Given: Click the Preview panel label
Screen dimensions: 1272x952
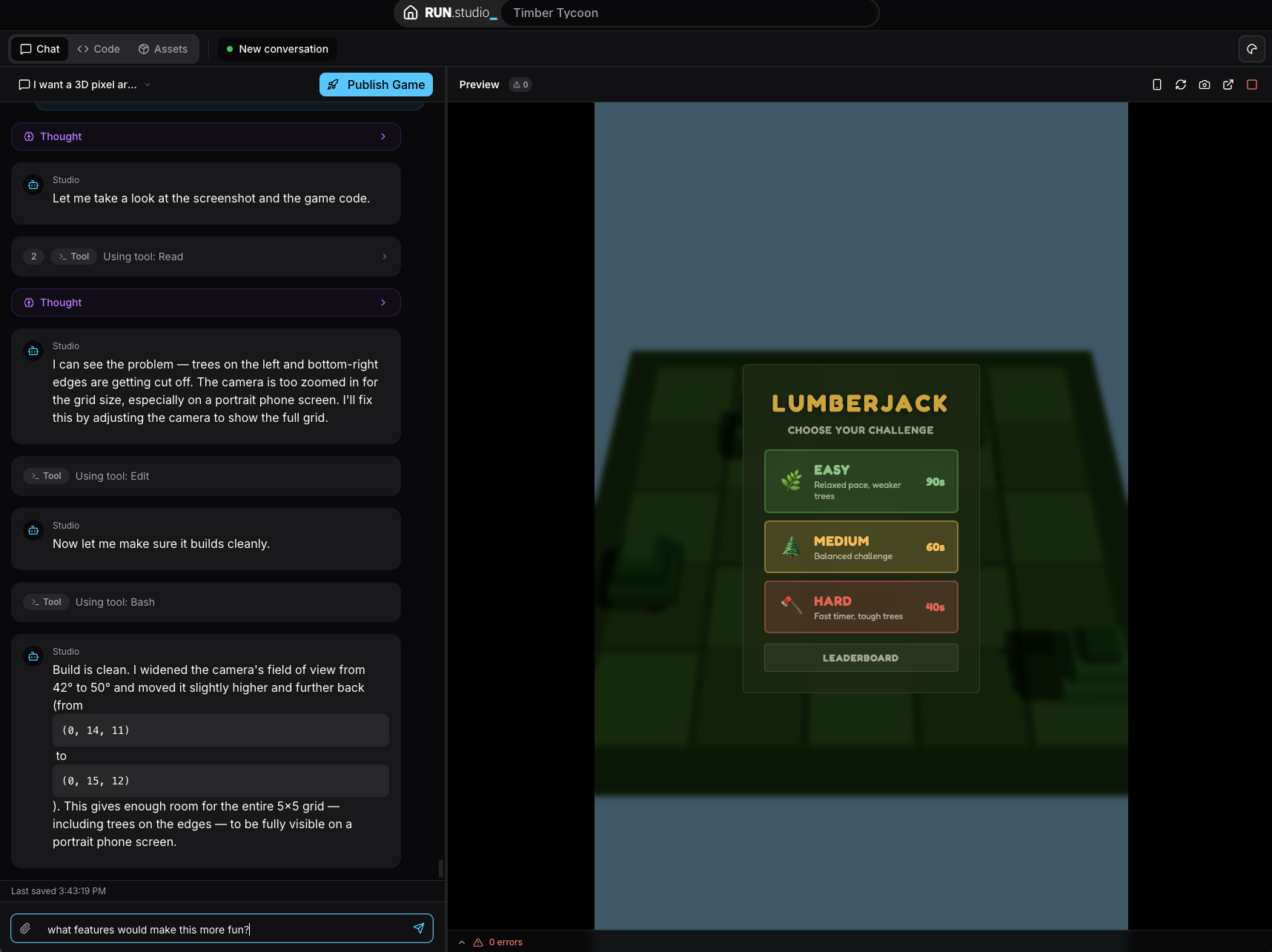Looking at the screenshot, I should point(479,85).
